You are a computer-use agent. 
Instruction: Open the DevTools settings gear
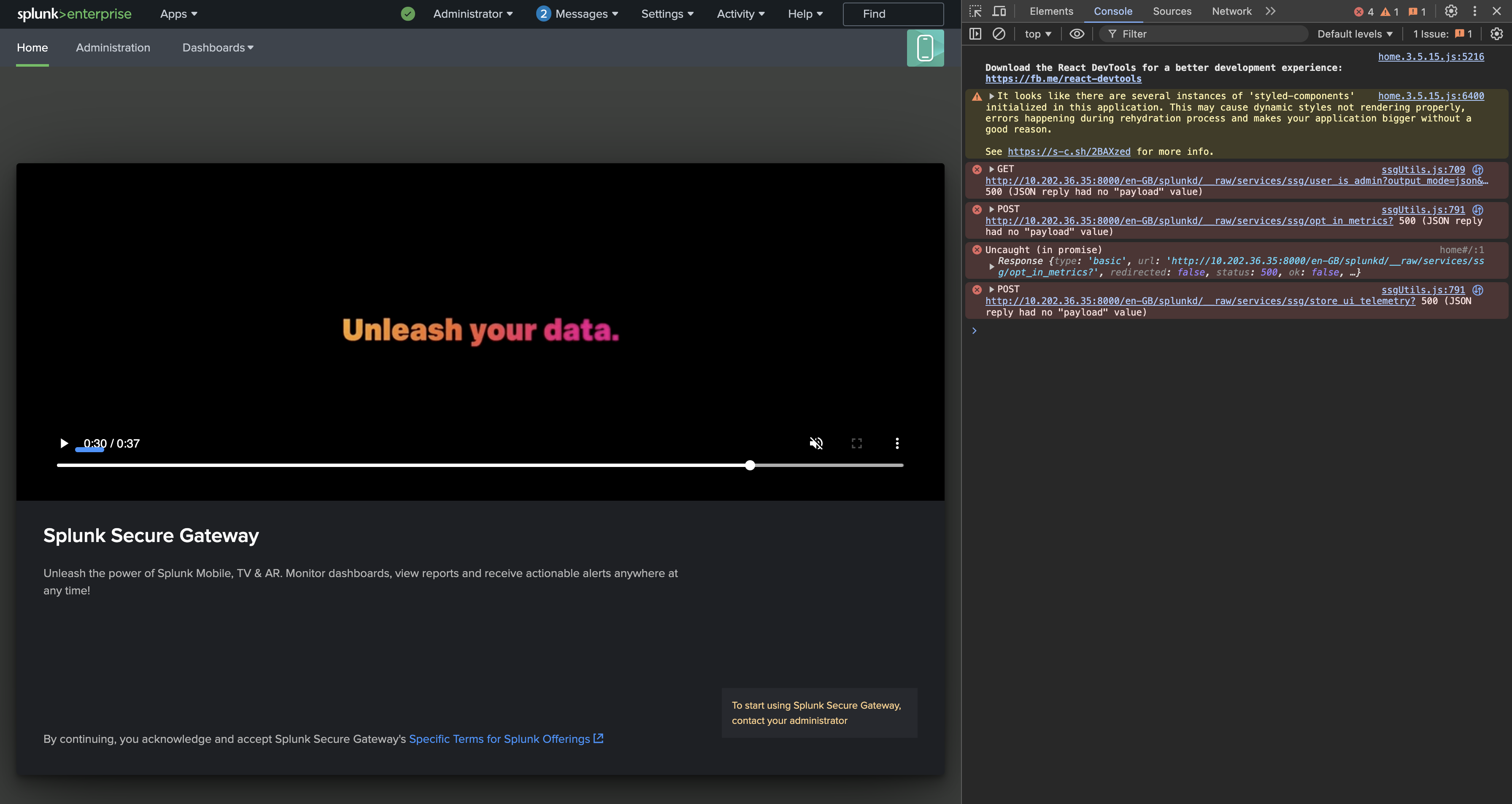pos(1450,11)
